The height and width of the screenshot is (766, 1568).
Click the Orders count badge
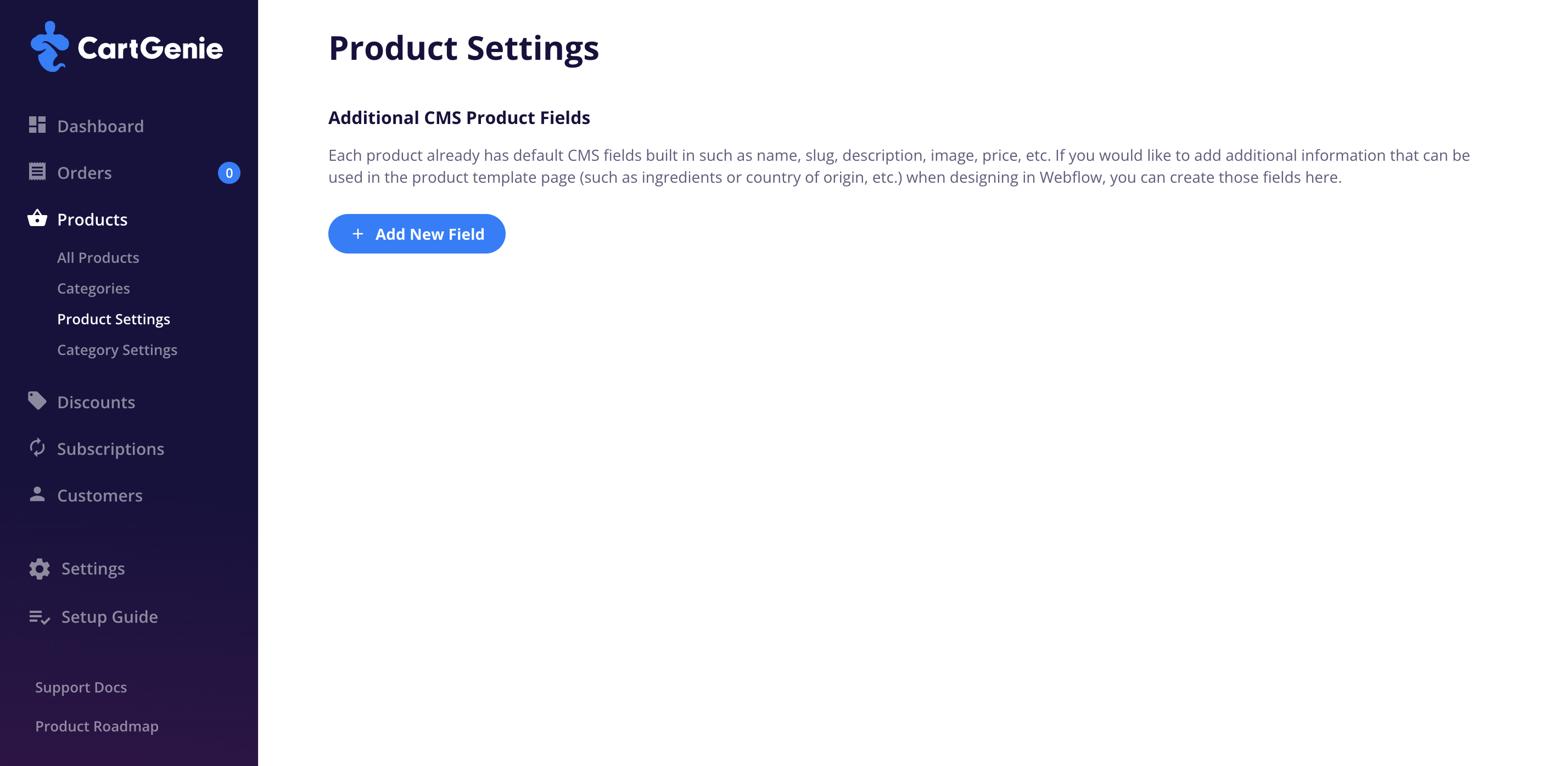click(x=229, y=173)
